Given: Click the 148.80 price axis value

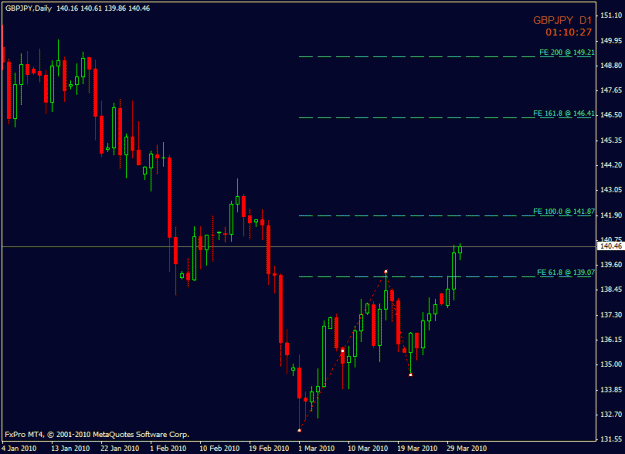Looking at the screenshot, I should click(611, 65).
